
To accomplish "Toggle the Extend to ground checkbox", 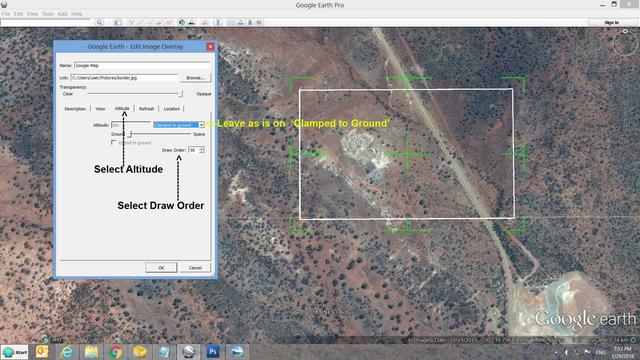I will click(113, 142).
